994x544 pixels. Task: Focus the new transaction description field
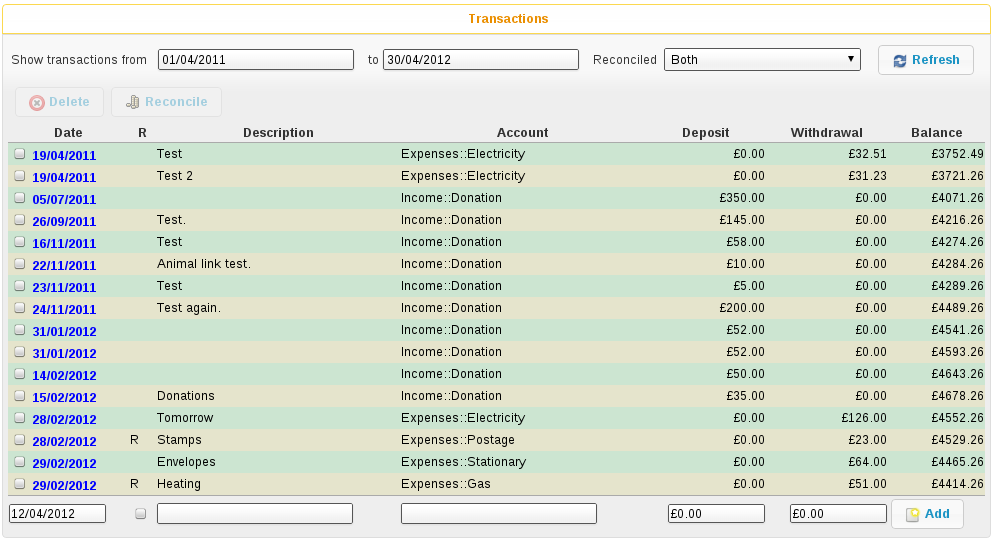[255, 514]
